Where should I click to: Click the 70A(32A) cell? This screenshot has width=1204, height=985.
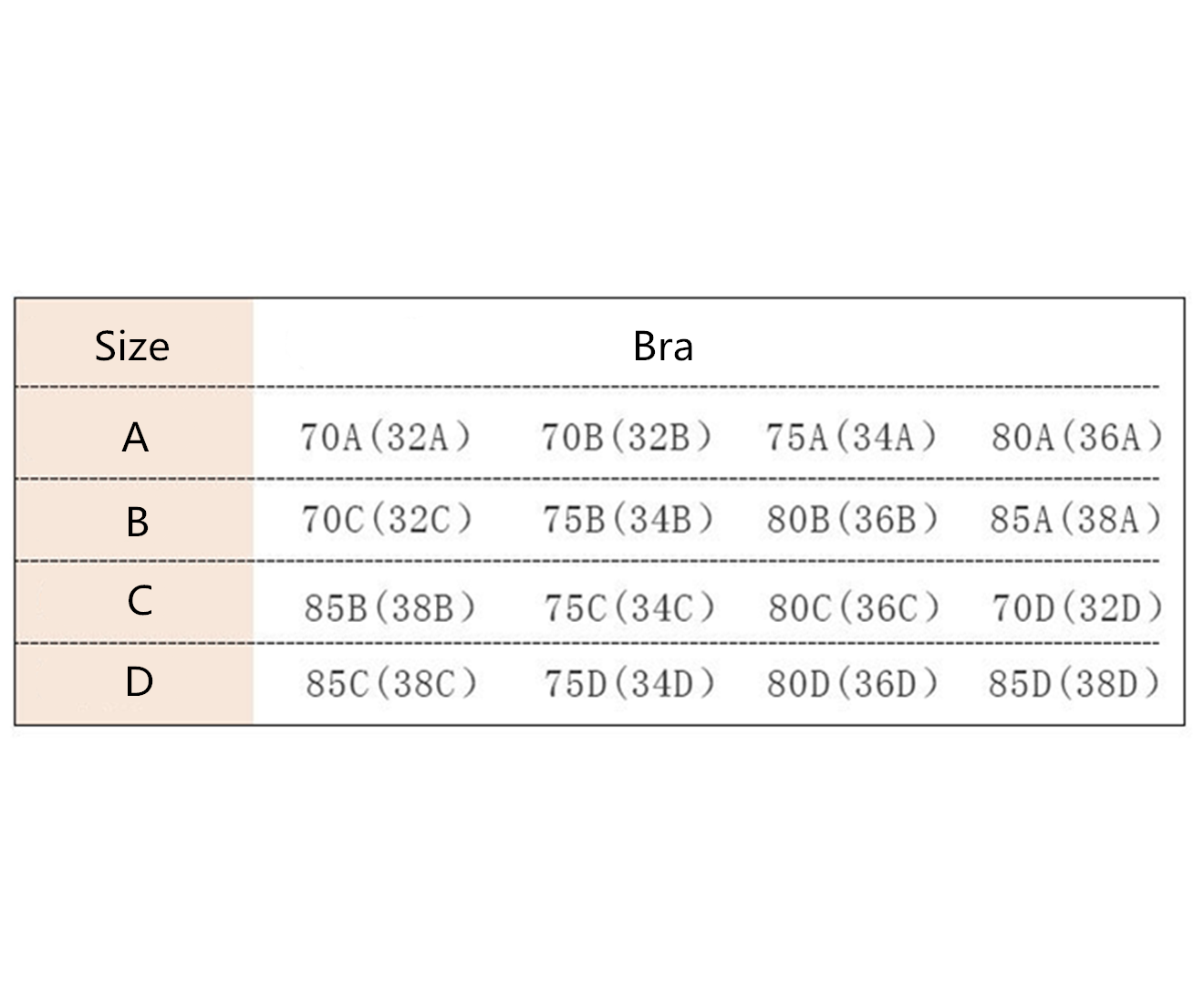click(387, 438)
